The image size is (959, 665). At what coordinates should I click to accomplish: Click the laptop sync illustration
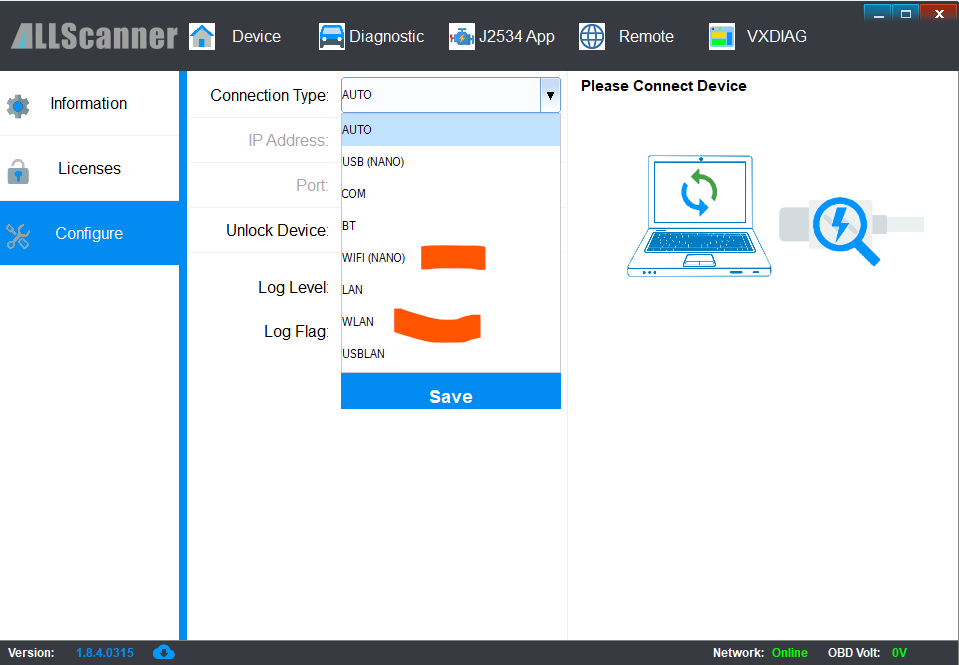click(x=699, y=216)
